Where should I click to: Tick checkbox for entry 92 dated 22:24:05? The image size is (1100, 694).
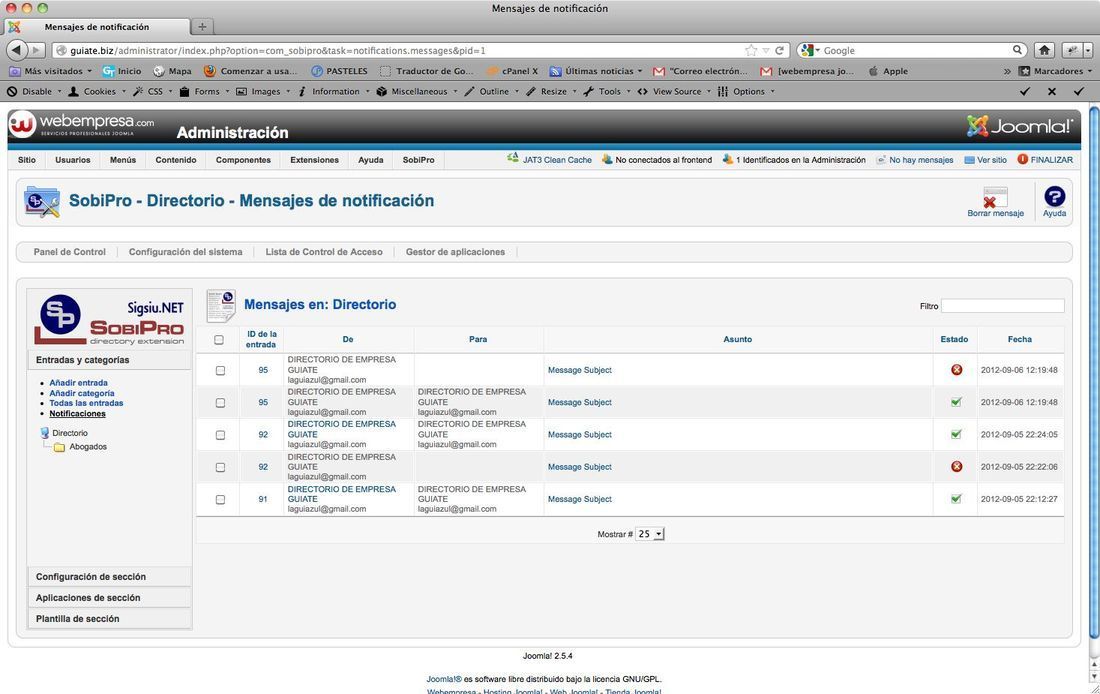coord(220,435)
